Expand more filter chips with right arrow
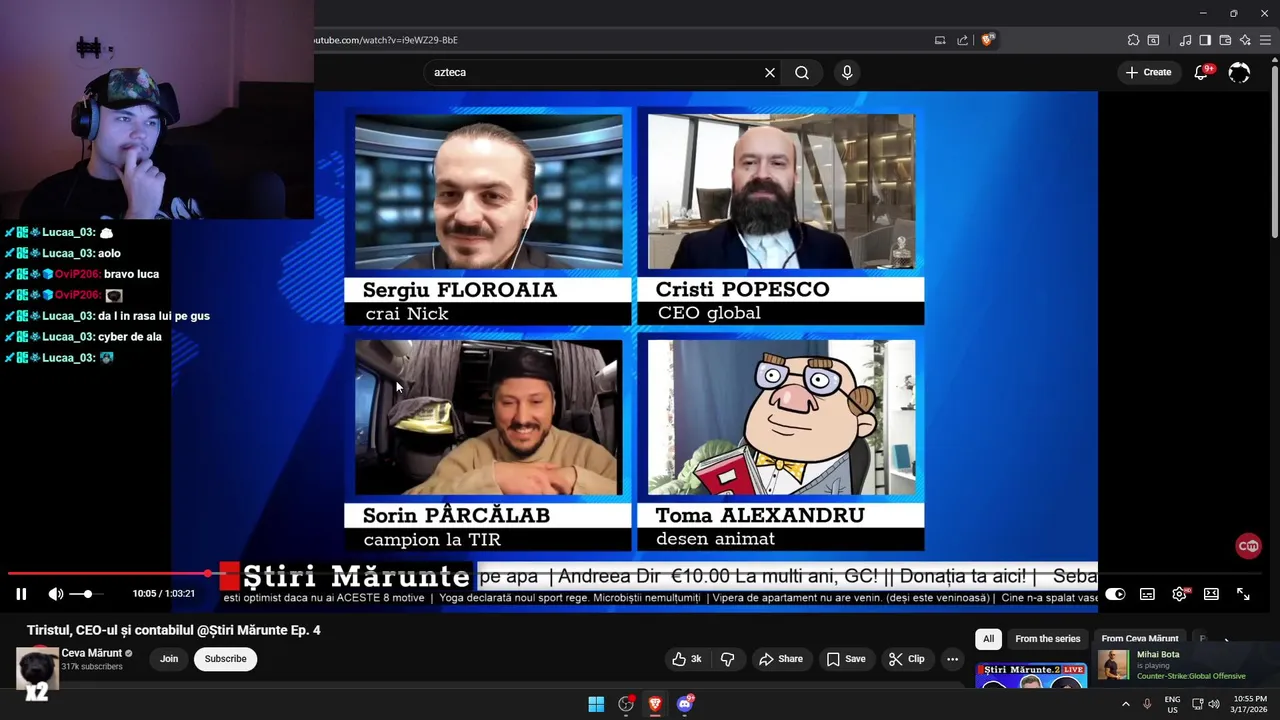Viewport: 1280px width, 720px height. tap(1227, 639)
